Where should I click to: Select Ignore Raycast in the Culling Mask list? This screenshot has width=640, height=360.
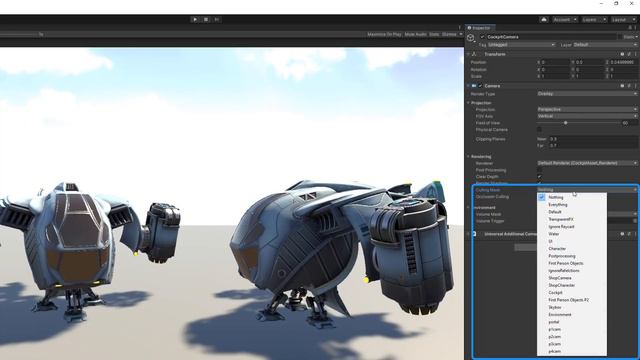pos(572,227)
